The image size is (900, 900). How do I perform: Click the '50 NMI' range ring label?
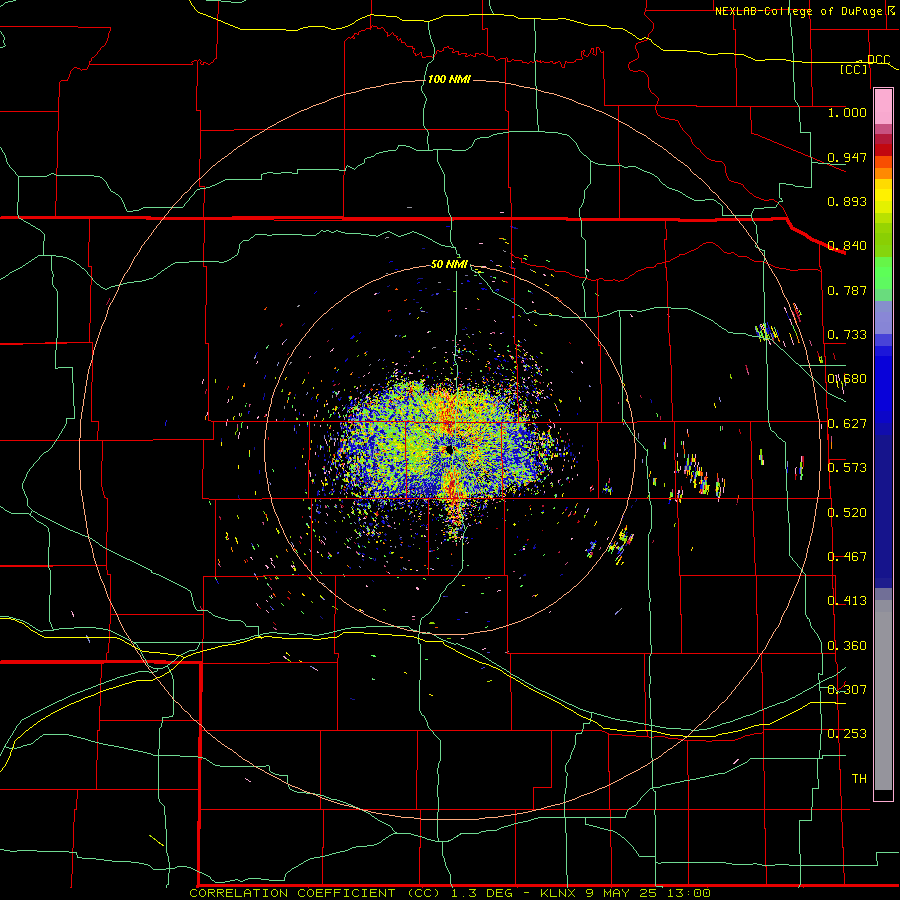[449, 264]
